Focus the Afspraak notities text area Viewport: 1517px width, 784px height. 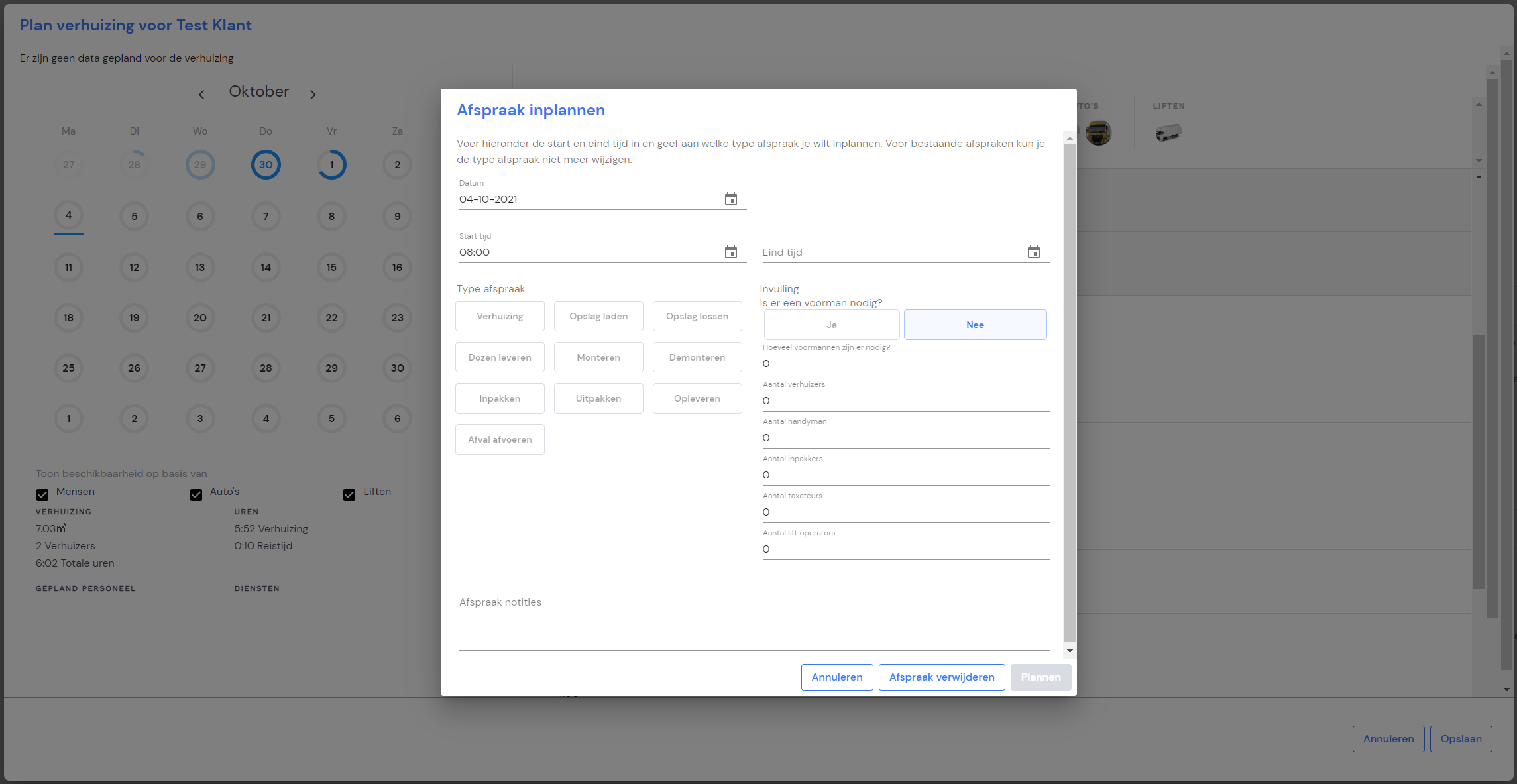tap(754, 622)
